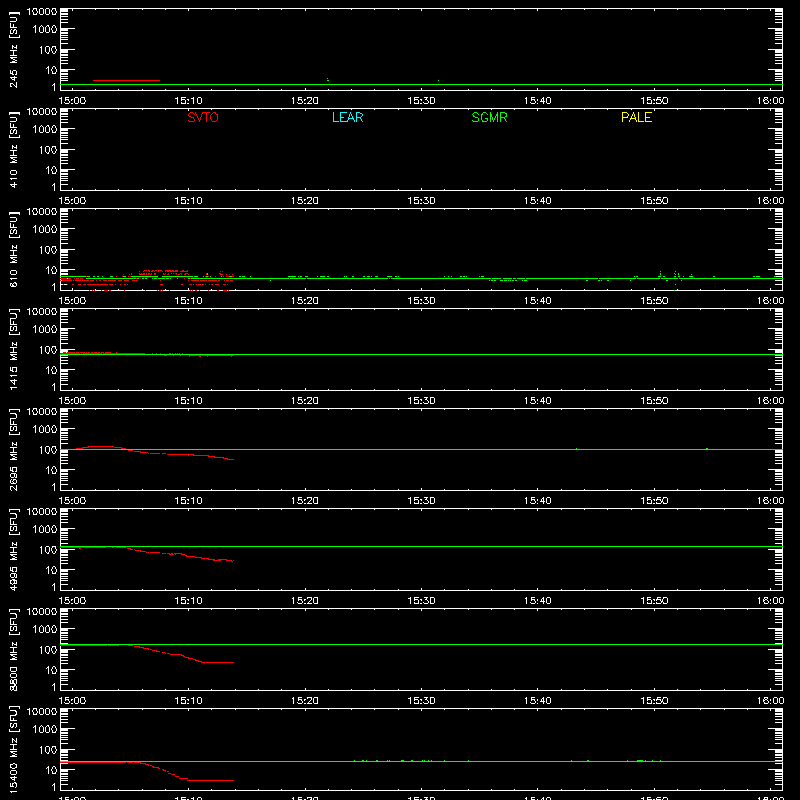Click the short red SVTO trace in the 245 MHz panel

126,81
